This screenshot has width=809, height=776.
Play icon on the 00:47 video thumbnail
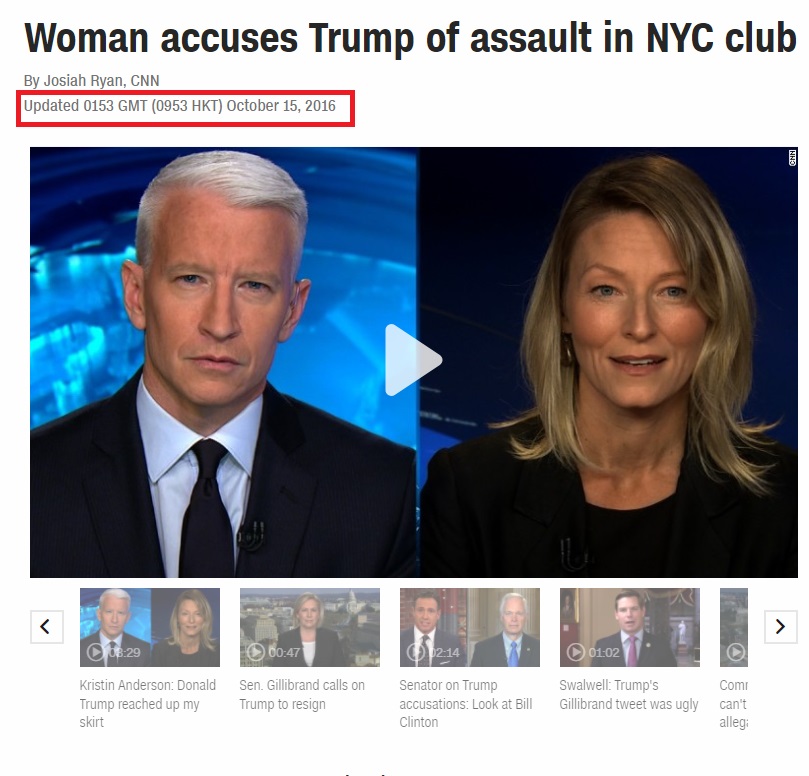pos(255,652)
